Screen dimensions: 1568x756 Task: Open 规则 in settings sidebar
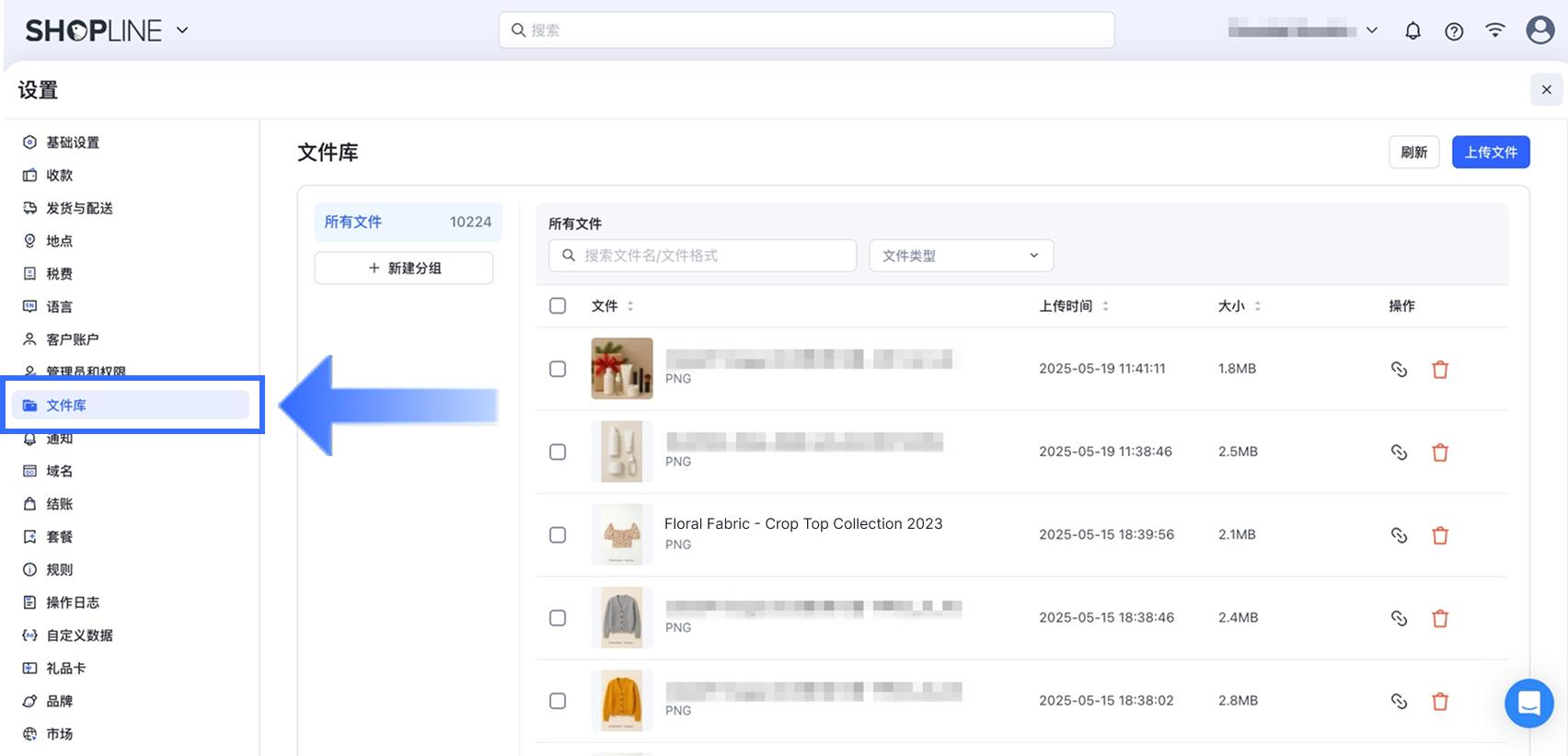pyautogui.click(x=59, y=569)
